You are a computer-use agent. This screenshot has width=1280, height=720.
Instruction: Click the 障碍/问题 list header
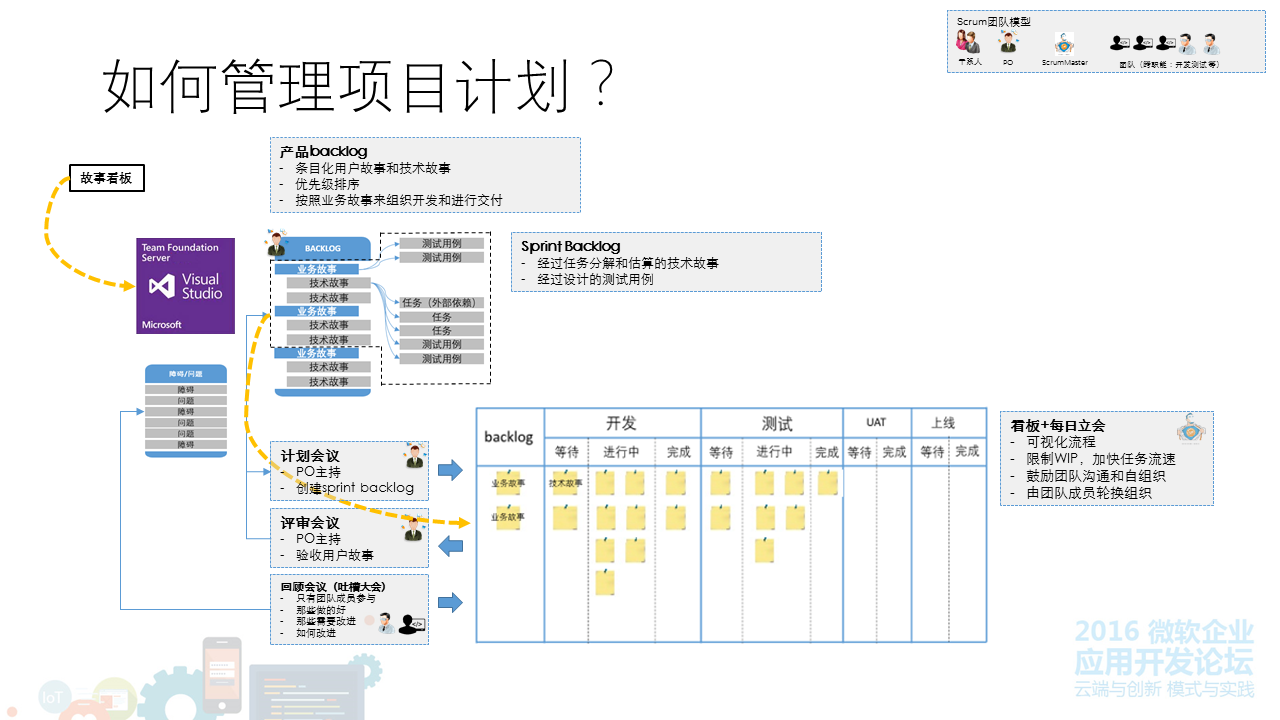(x=186, y=373)
